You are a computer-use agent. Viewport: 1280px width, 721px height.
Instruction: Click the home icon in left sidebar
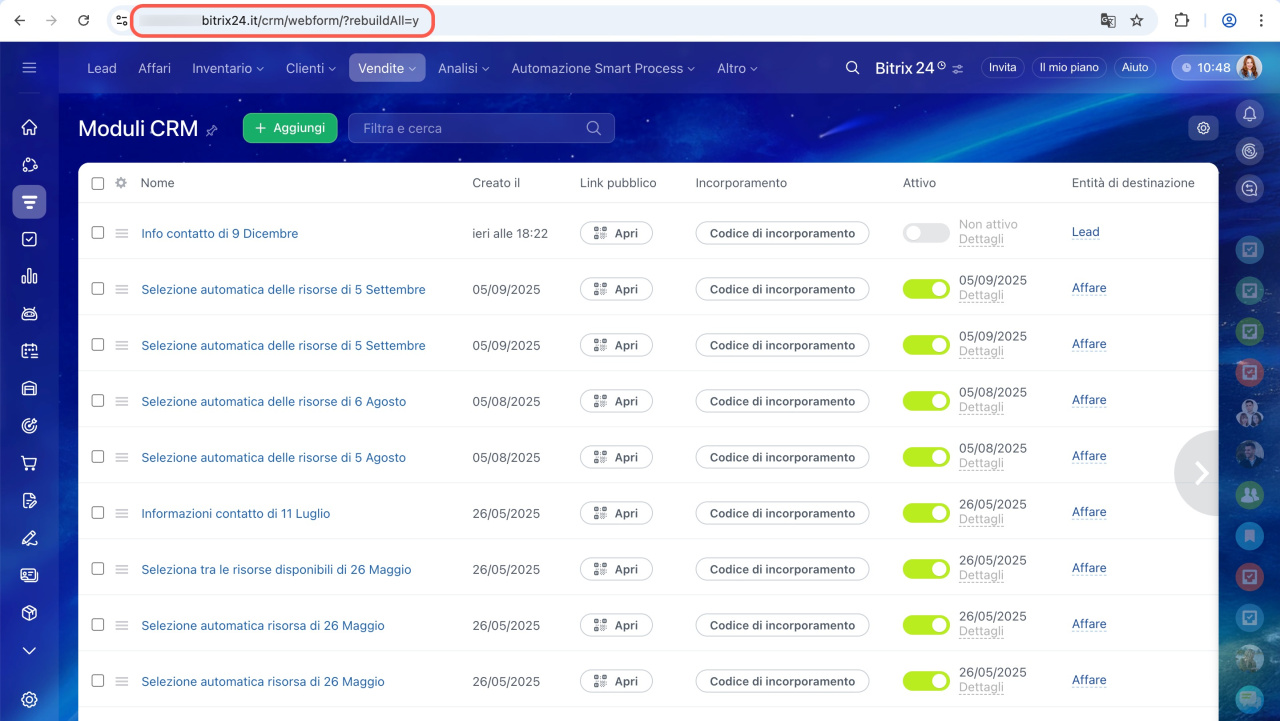click(29, 127)
